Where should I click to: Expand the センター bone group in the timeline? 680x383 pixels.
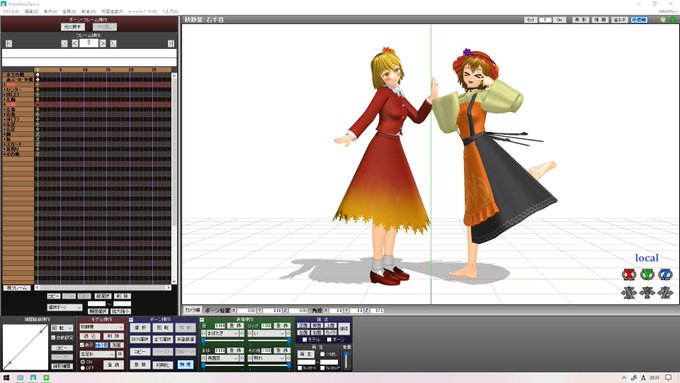(4, 89)
